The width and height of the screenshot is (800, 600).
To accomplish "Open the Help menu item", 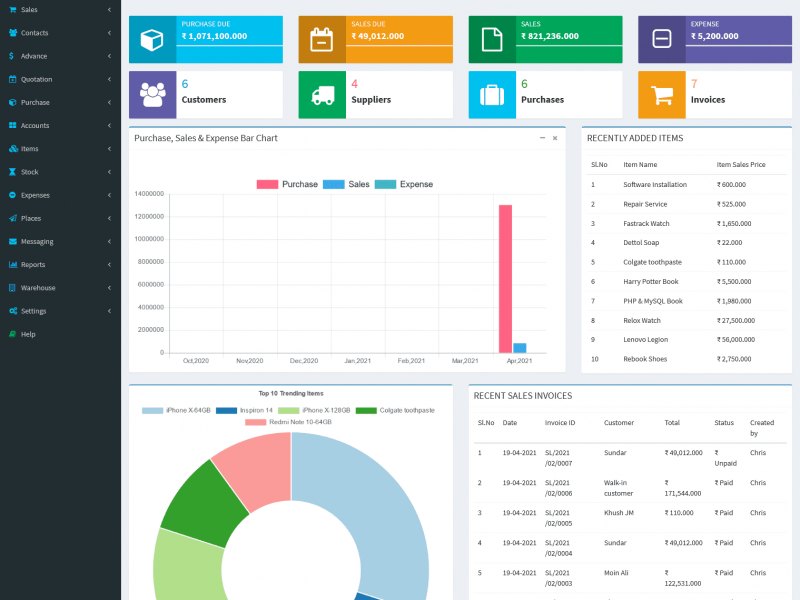I will [x=60, y=334].
